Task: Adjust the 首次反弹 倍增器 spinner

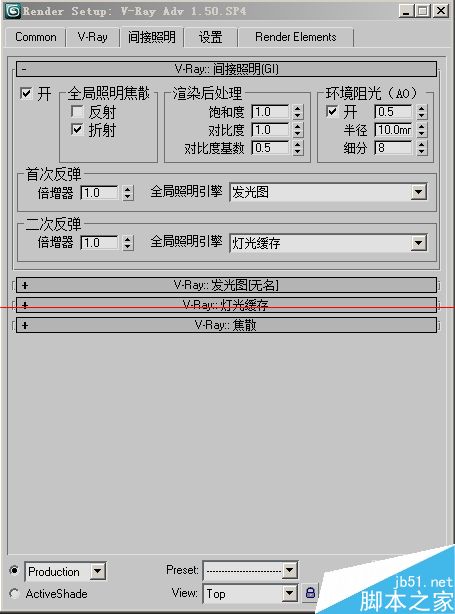Action: click(128, 193)
